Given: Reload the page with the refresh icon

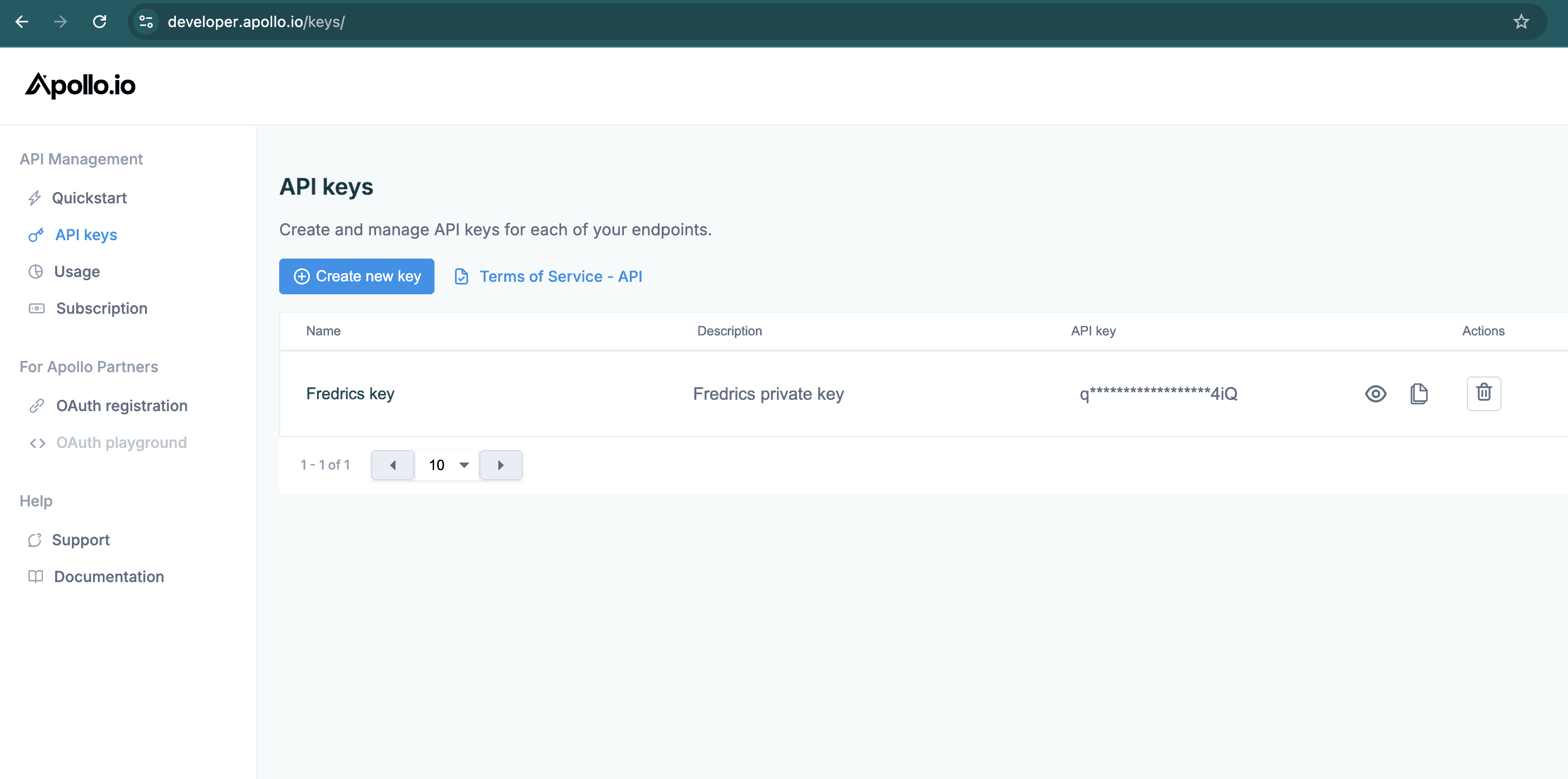Looking at the screenshot, I should 100,22.
